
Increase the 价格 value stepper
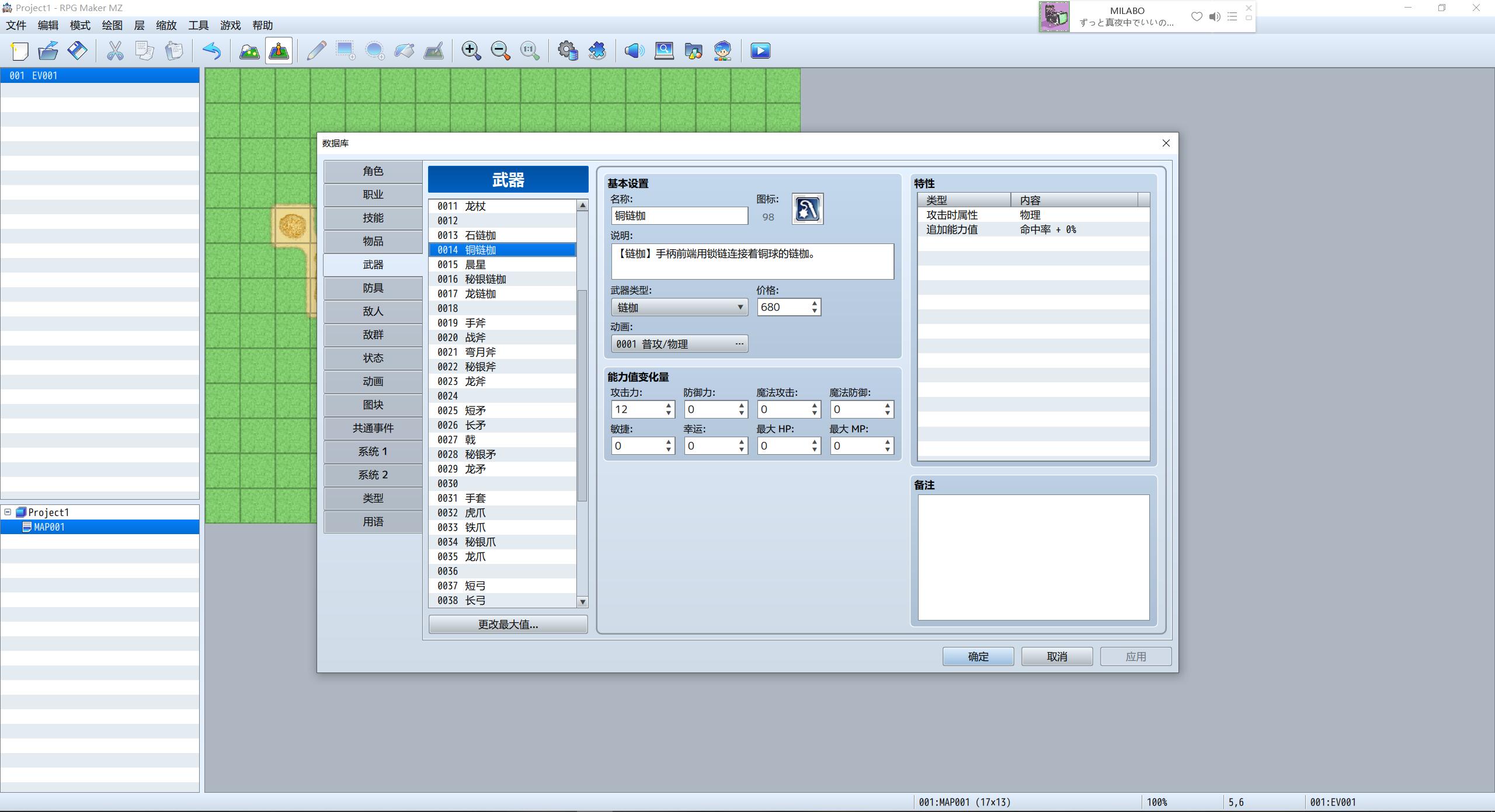click(815, 303)
